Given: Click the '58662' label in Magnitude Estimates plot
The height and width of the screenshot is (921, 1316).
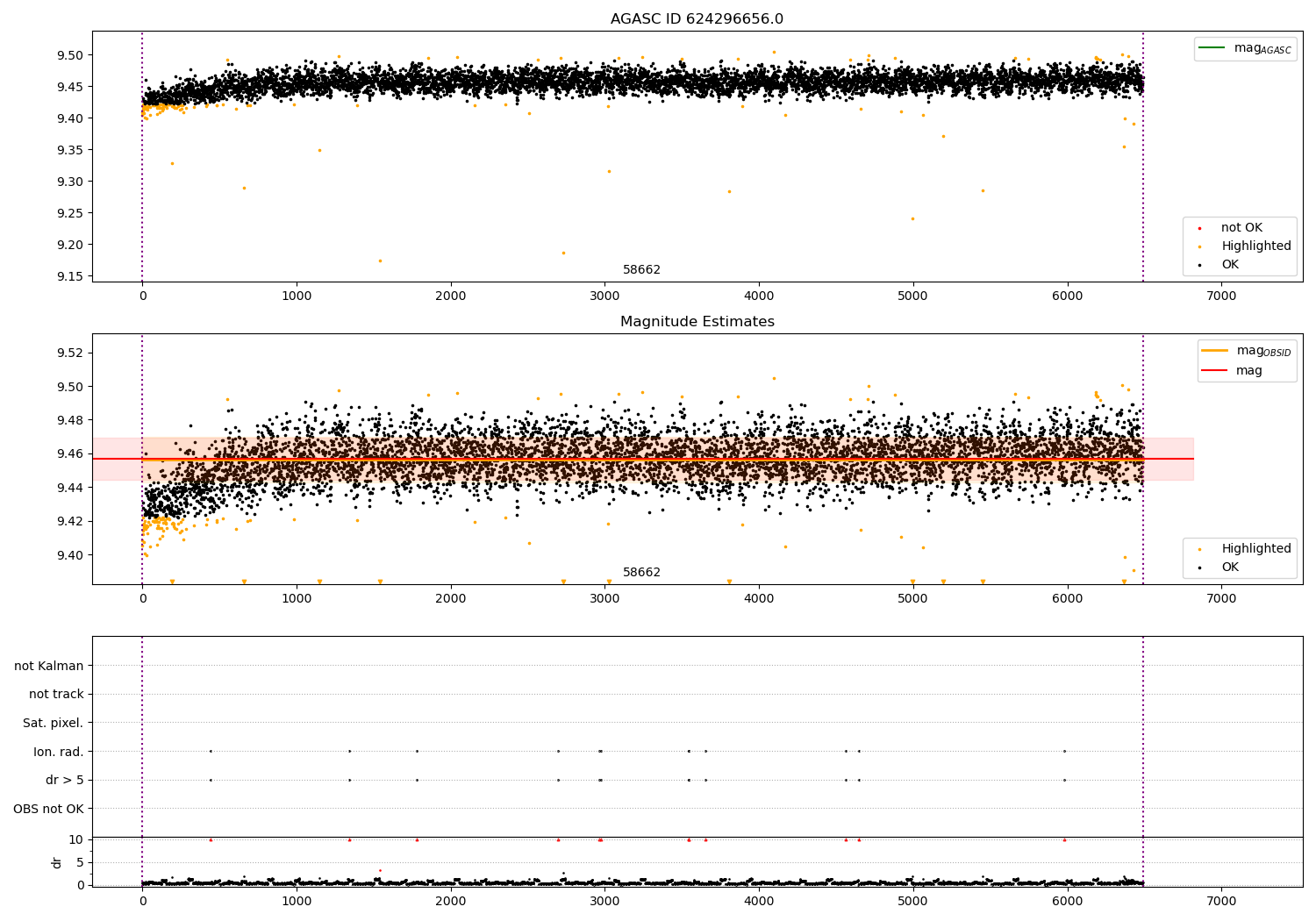Looking at the screenshot, I should [x=641, y=573].
